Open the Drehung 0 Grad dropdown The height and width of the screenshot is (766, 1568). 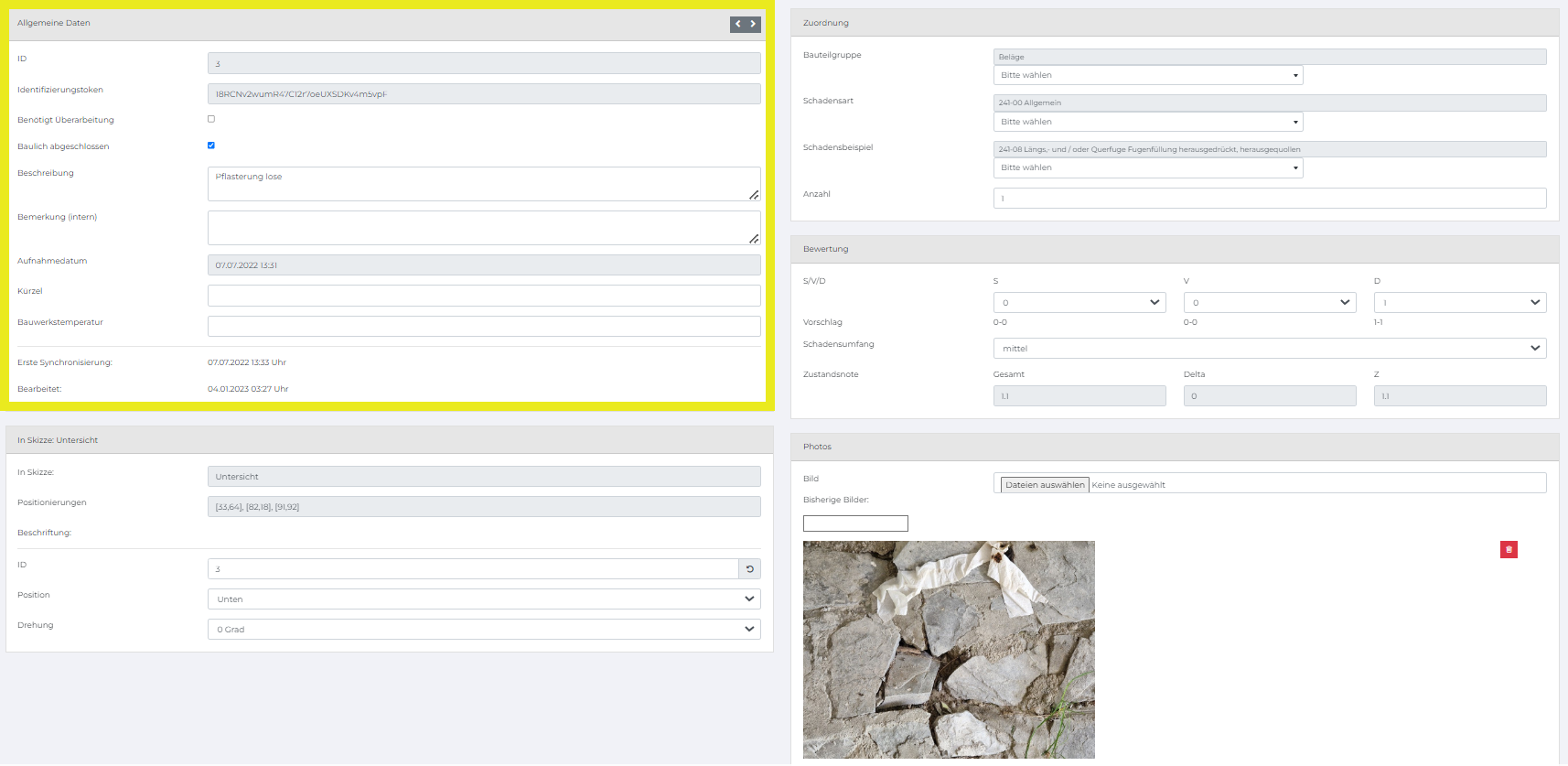(x=484, y=630)
